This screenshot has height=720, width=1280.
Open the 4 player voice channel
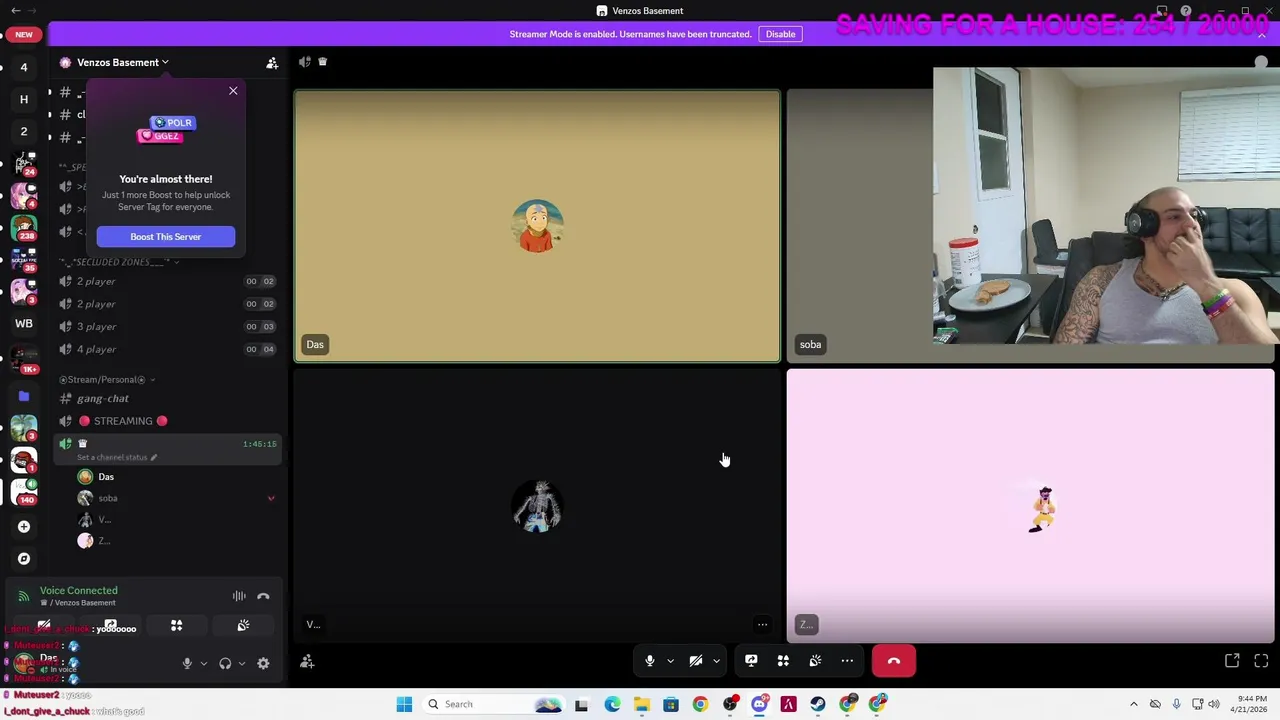click(166, 349)
